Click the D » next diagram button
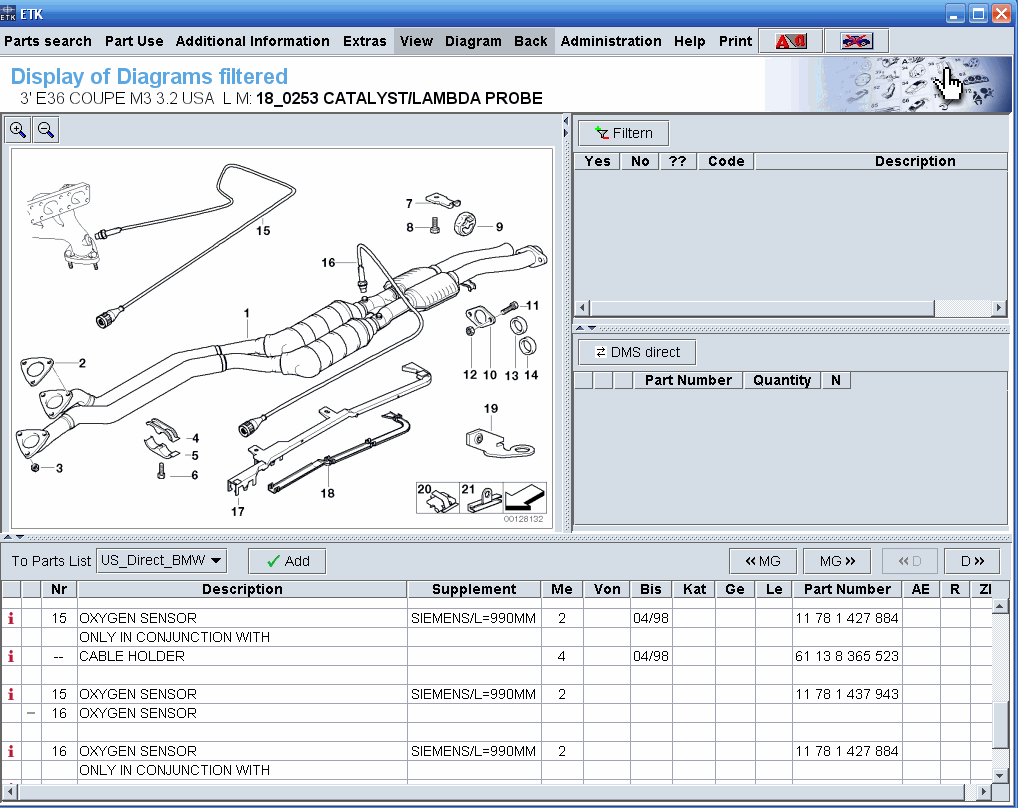Viewport: 1018px width, 808px height. pyautogui.click(x=972, y=561)
